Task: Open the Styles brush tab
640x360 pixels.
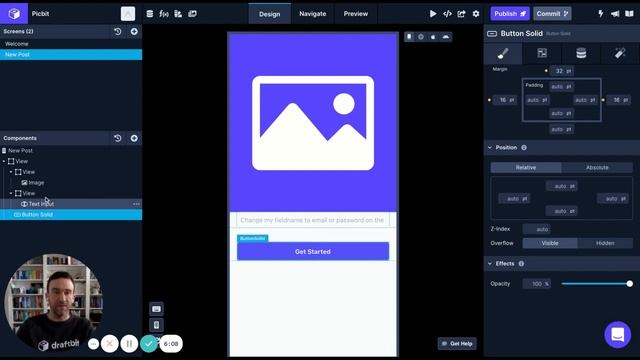Action: pos(503,53)
